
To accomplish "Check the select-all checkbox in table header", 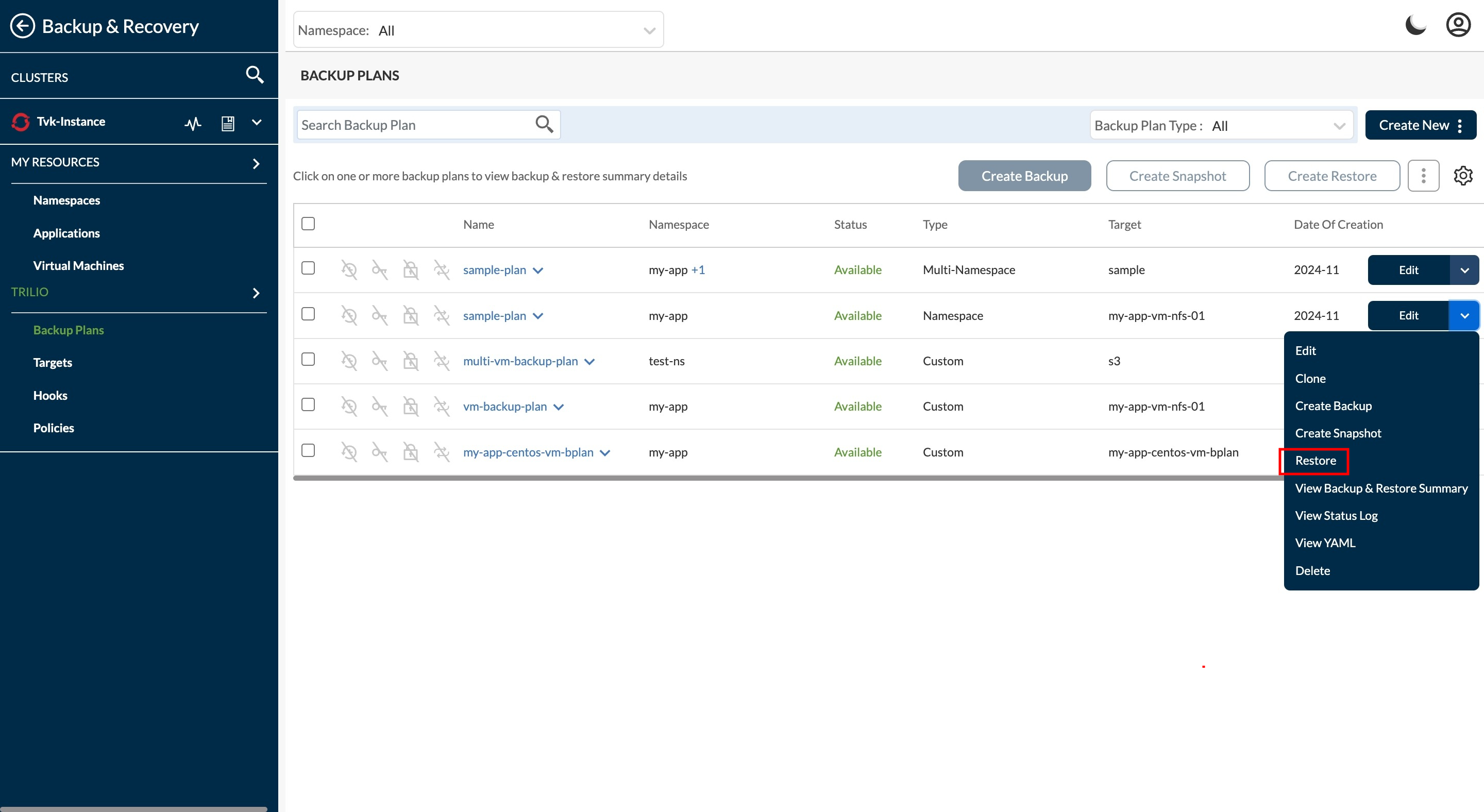I will [x=308, y=224].
